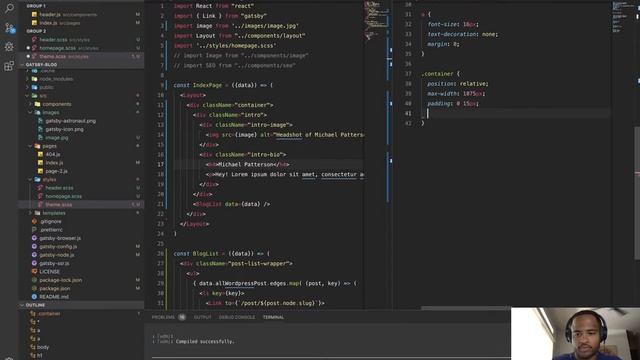640x360 pixels.
Task: Select the '*' selector in Outline
Action: tap(38, 322)
